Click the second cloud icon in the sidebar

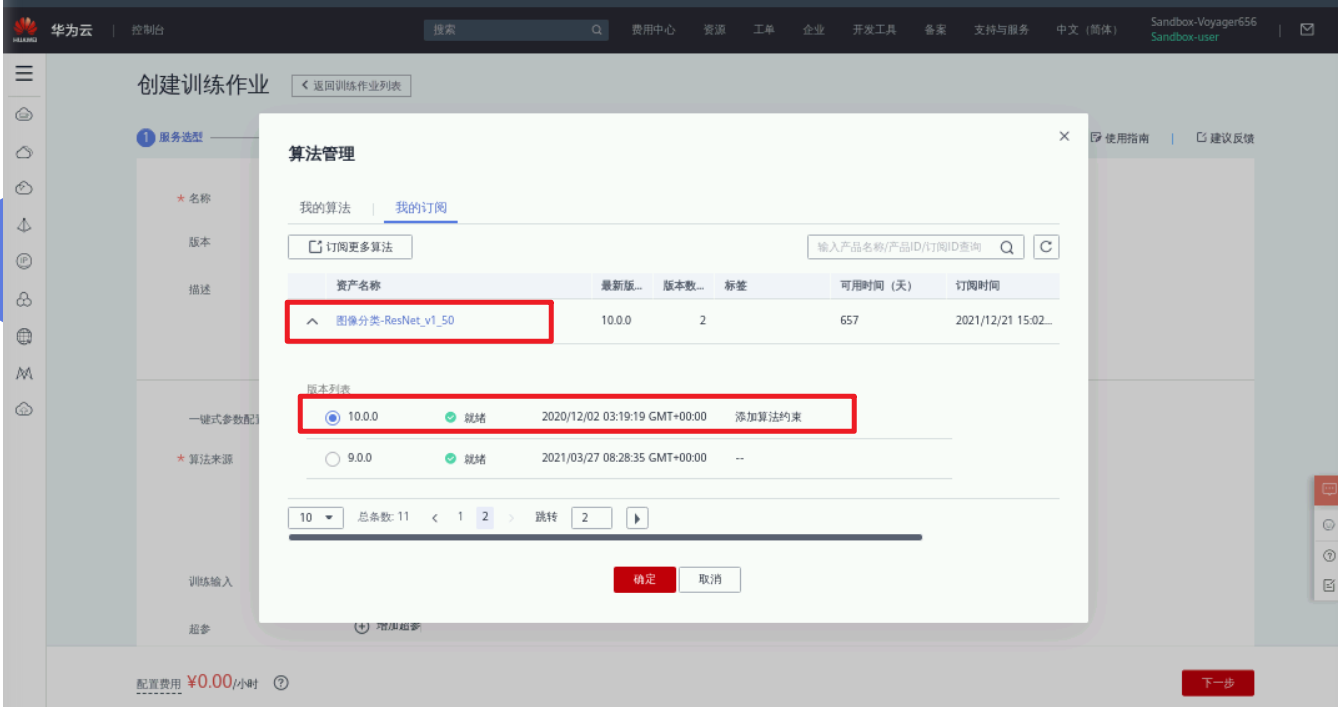25,152
